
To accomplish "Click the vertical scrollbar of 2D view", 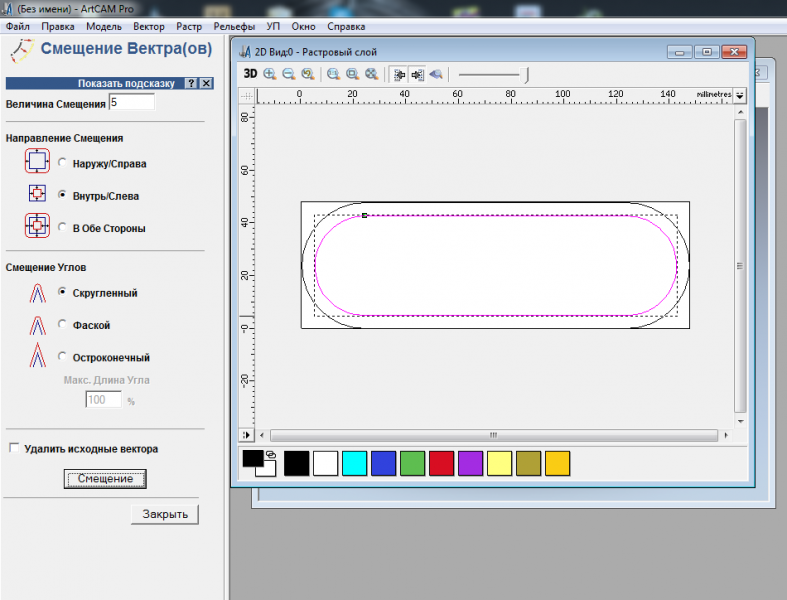I will [x=740, y=266].
